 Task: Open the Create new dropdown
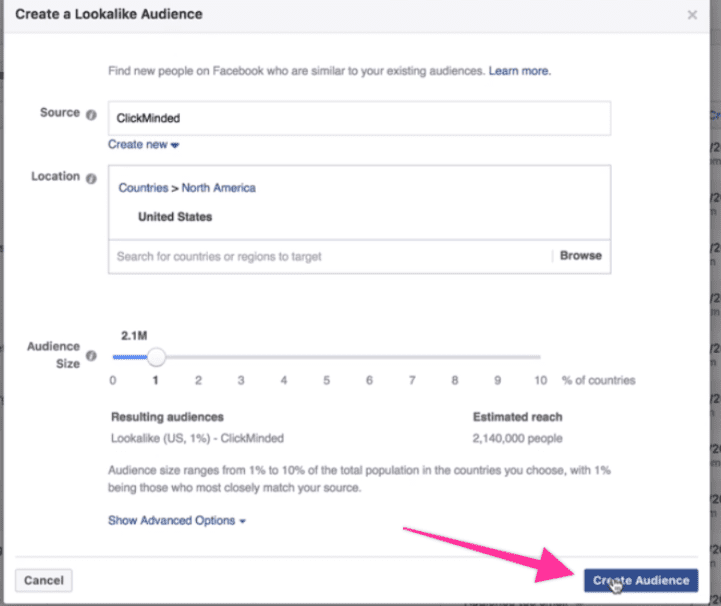pyautogui.click(x=143, y=145)
